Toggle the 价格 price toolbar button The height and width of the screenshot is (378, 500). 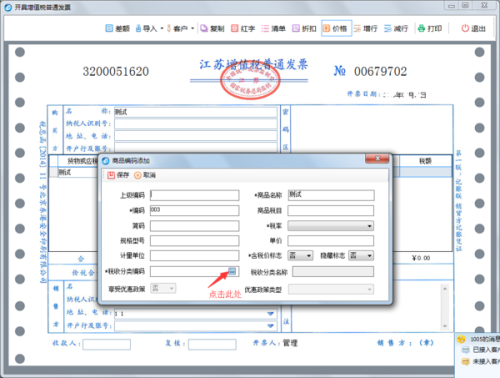(x=336, y=28)
